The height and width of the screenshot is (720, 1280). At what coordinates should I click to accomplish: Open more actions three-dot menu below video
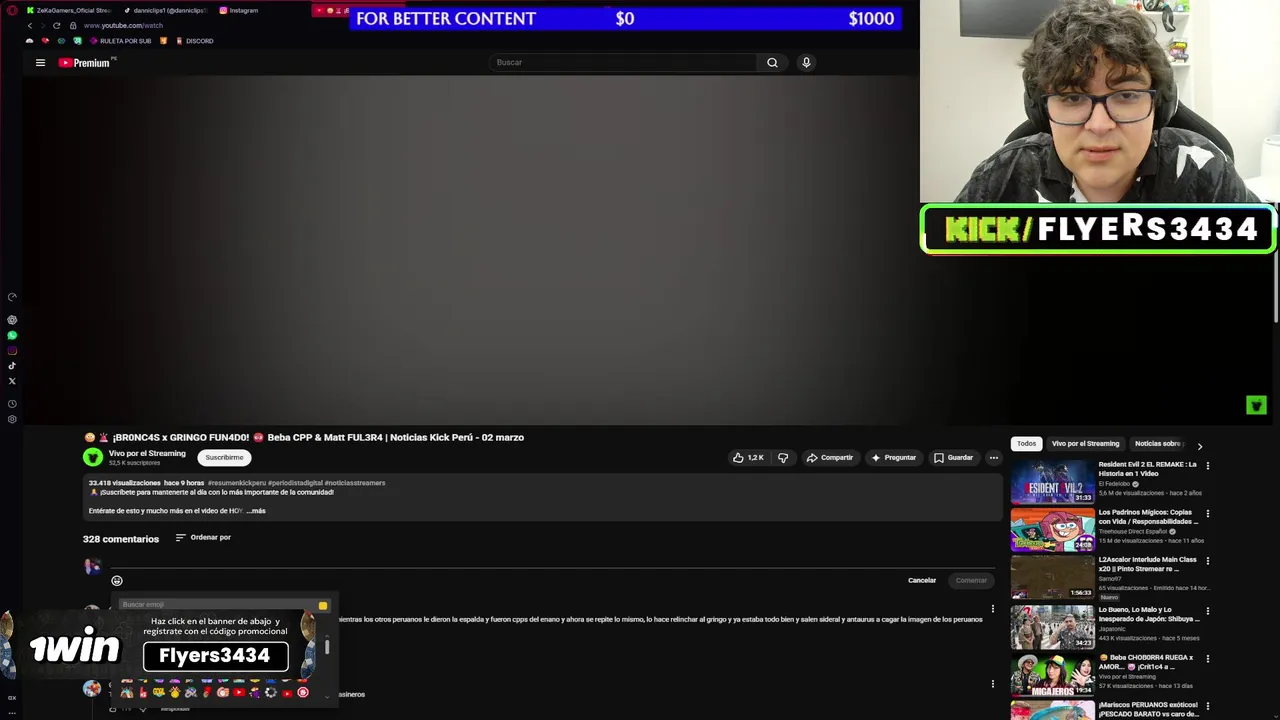[x=993, y=458]
